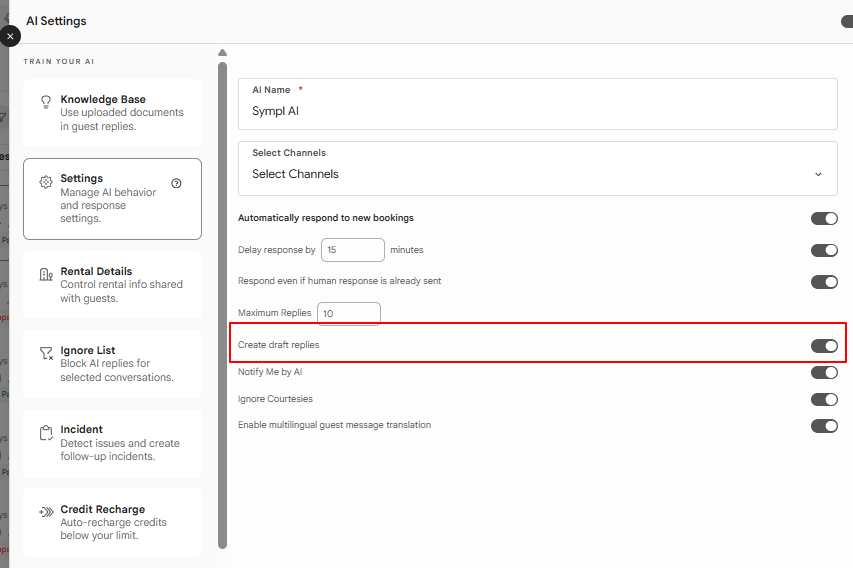
Task: Click the Knowledge Base lightbulb icon
Action: click(x=46, y=102)
